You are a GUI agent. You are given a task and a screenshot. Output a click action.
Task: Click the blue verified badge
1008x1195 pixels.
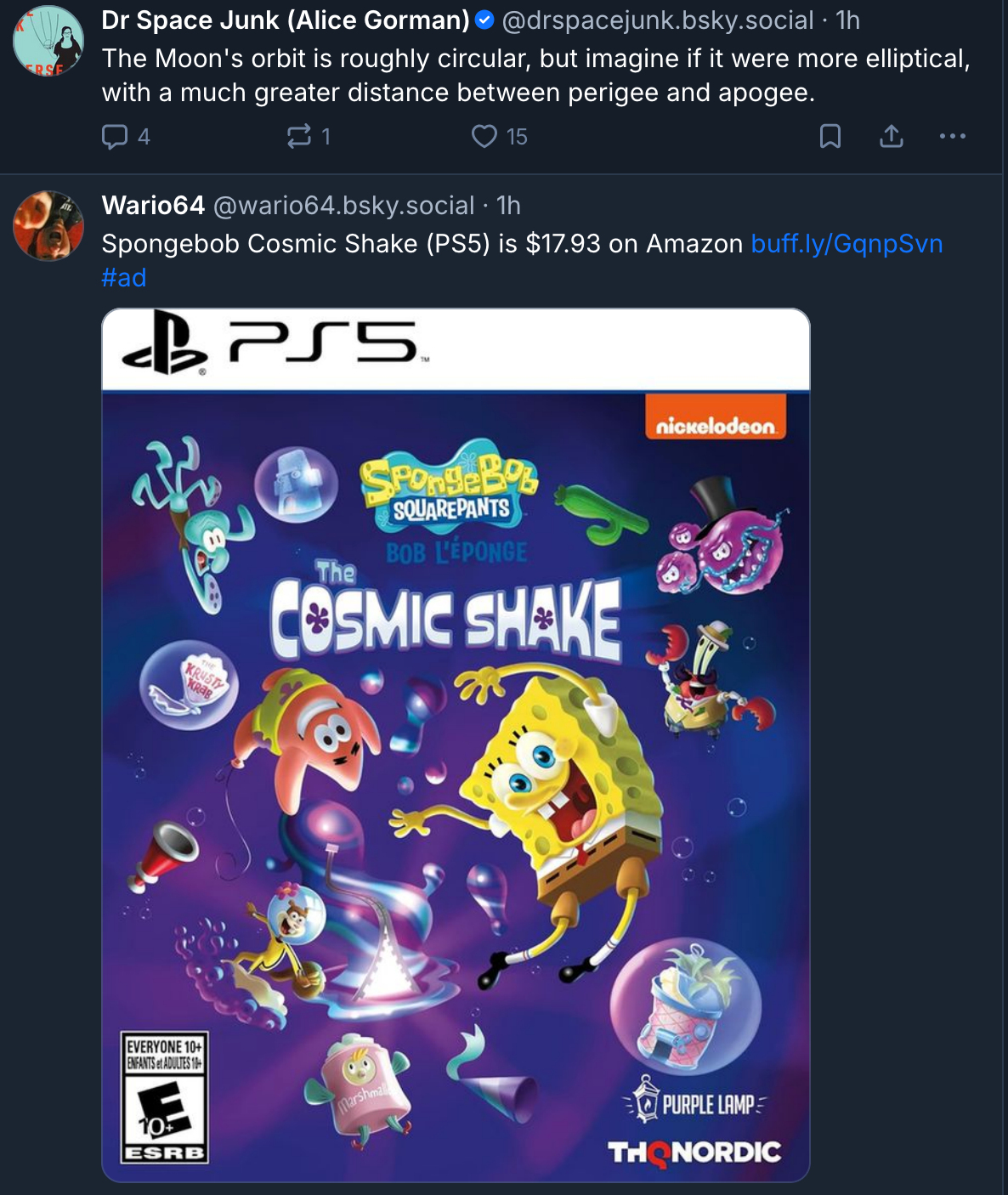(x=484, y=20)
